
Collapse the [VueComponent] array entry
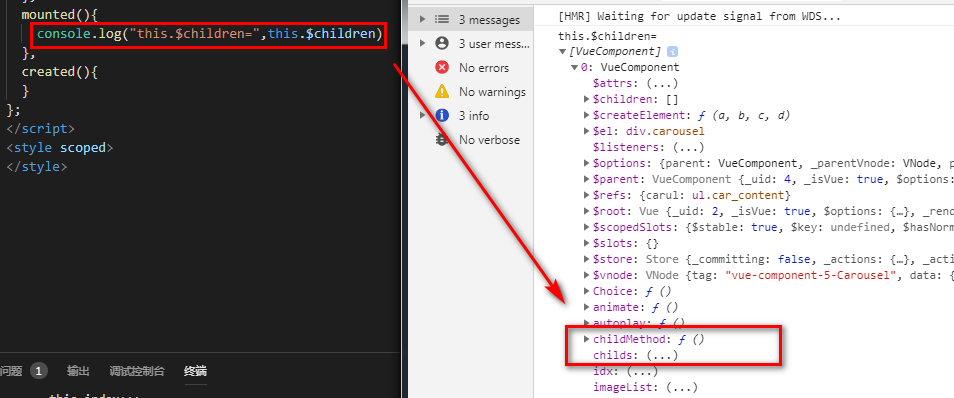[x=562, y=52]
